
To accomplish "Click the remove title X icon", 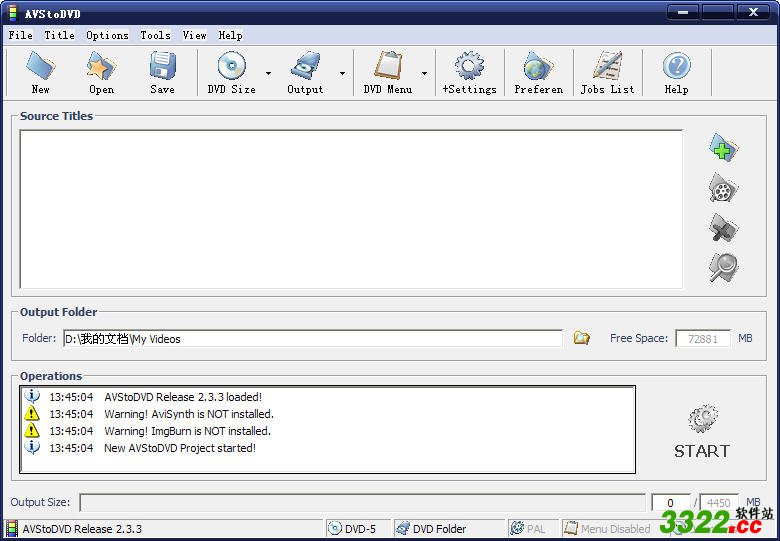I will click(724, 228).
